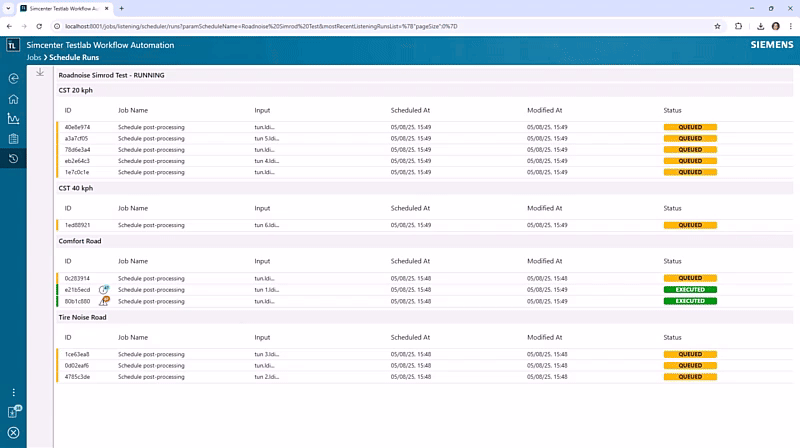Collapse the CST 20 kph group header
The width and height of the screenshot is (800, 448).
point(425,90)
